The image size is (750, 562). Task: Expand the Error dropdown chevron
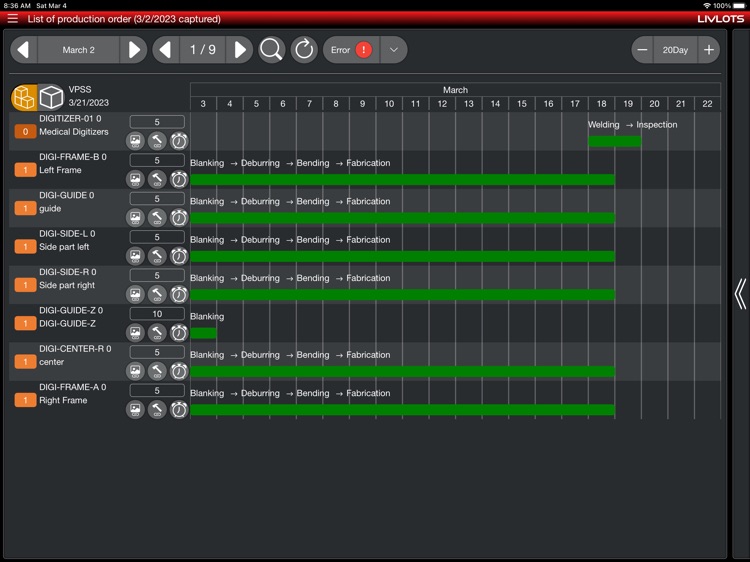tap(394, 50)
